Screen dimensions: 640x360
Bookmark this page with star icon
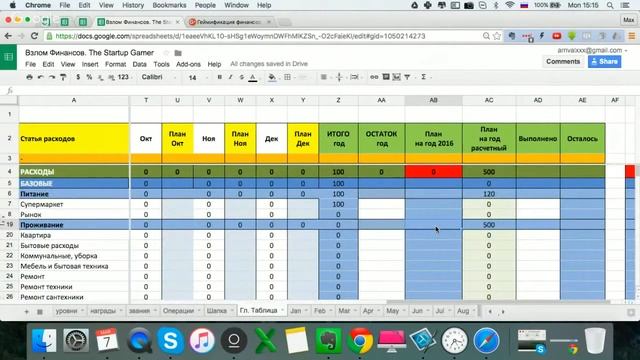[x=497, y=36]
